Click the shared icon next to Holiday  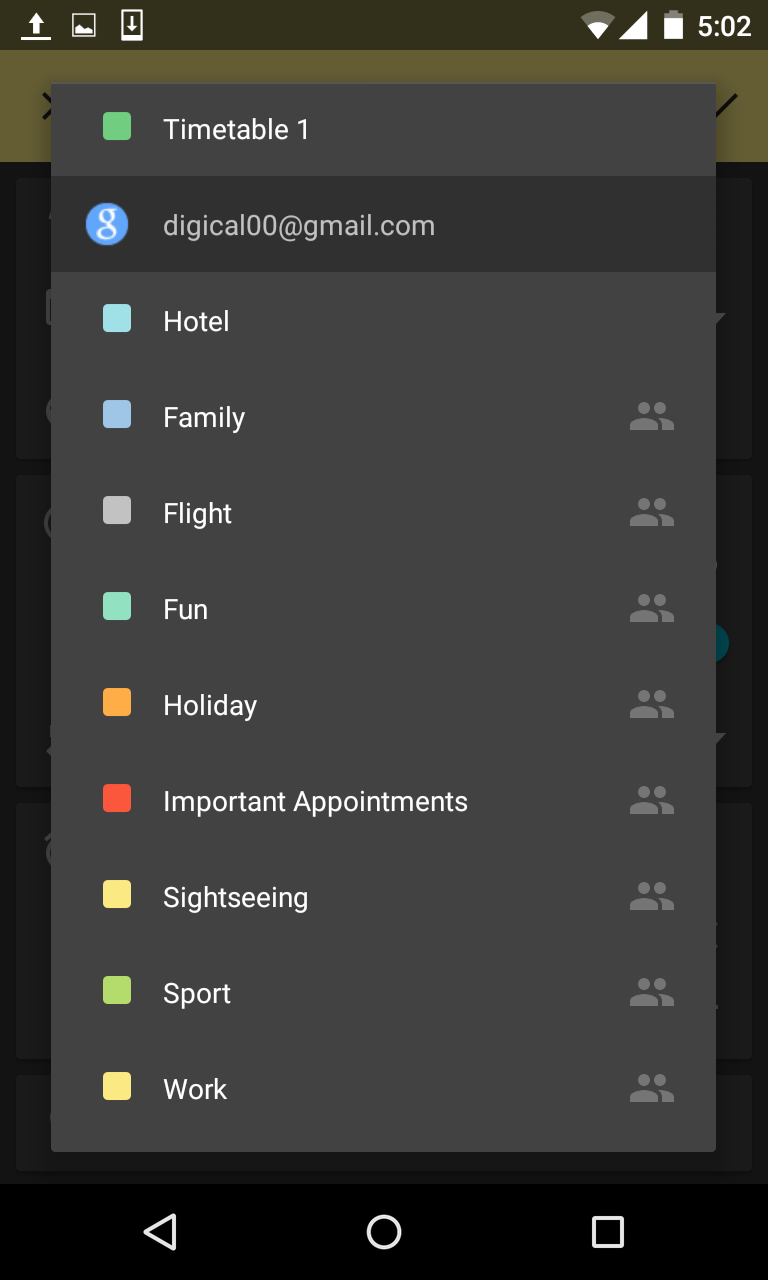[652, 705]
